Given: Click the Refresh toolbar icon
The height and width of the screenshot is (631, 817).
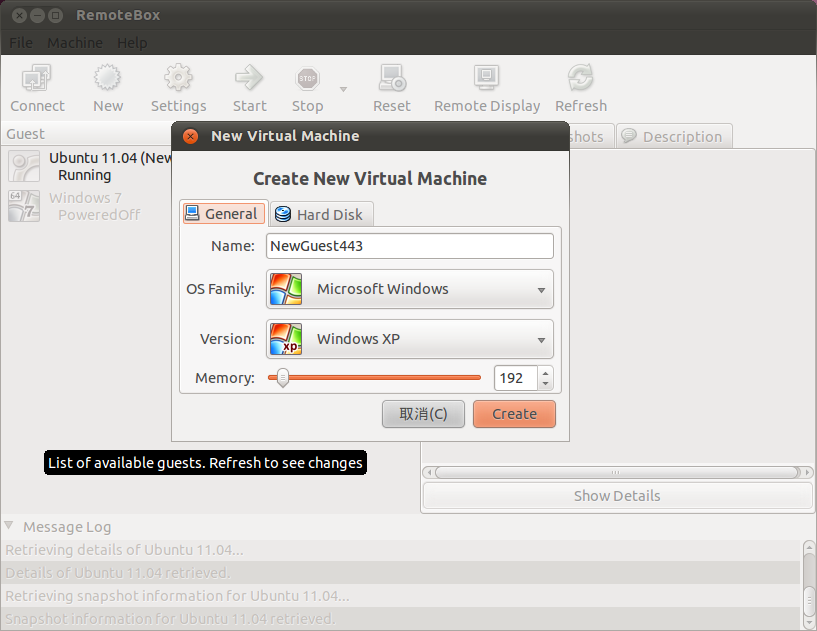Looking at the screenshot, I should coord(580,78).
